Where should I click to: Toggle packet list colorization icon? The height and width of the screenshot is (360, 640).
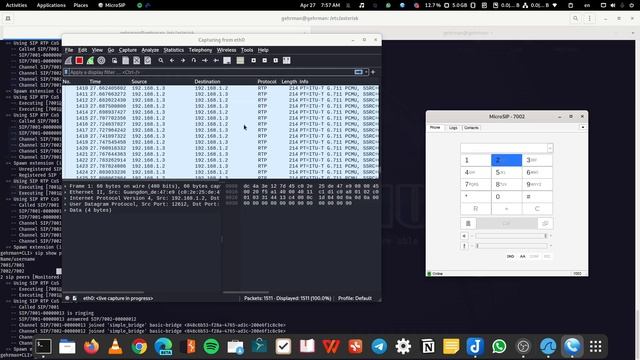click(240, 60)
